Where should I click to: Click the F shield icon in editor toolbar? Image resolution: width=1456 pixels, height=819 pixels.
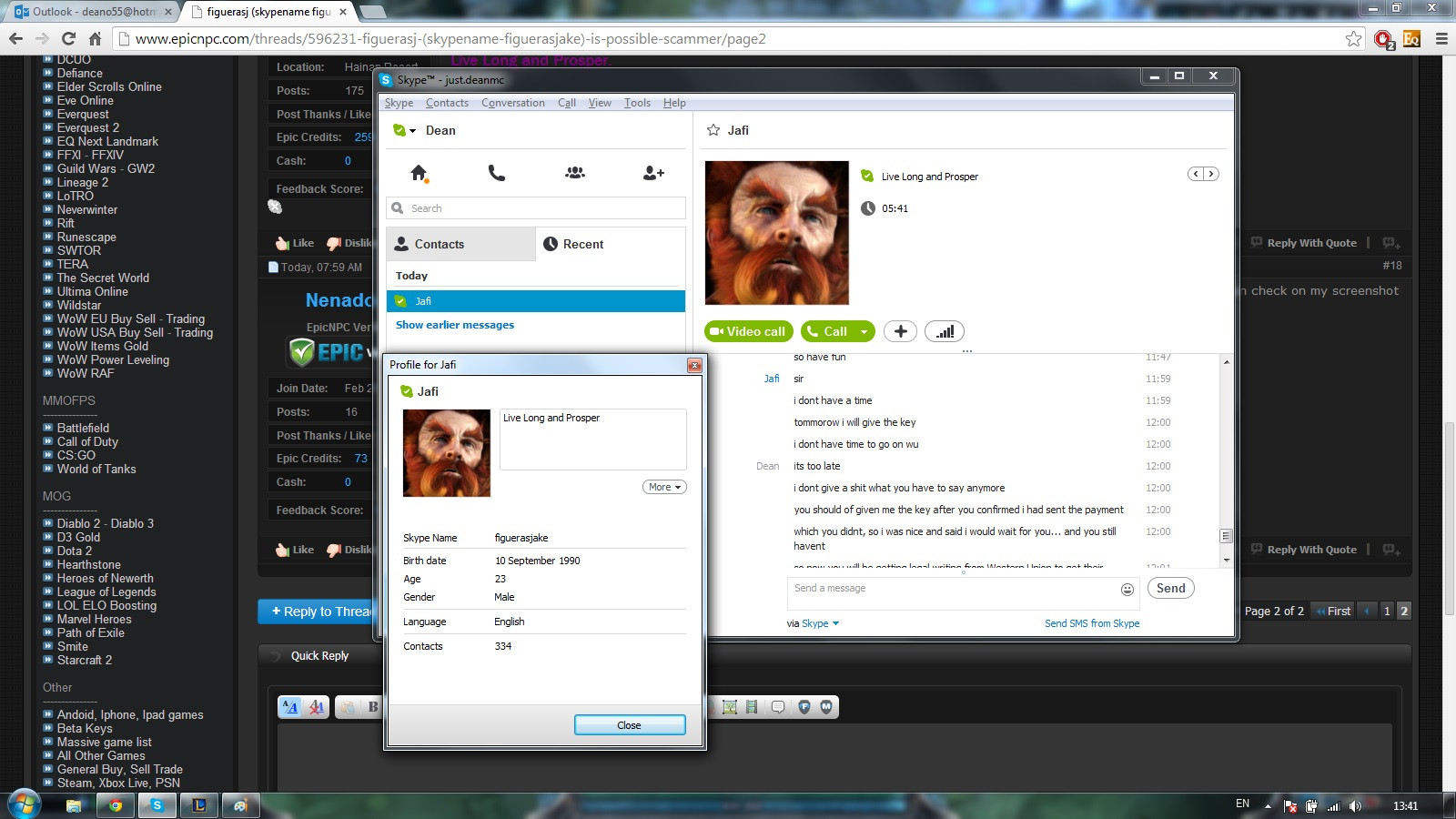point(804,707)
